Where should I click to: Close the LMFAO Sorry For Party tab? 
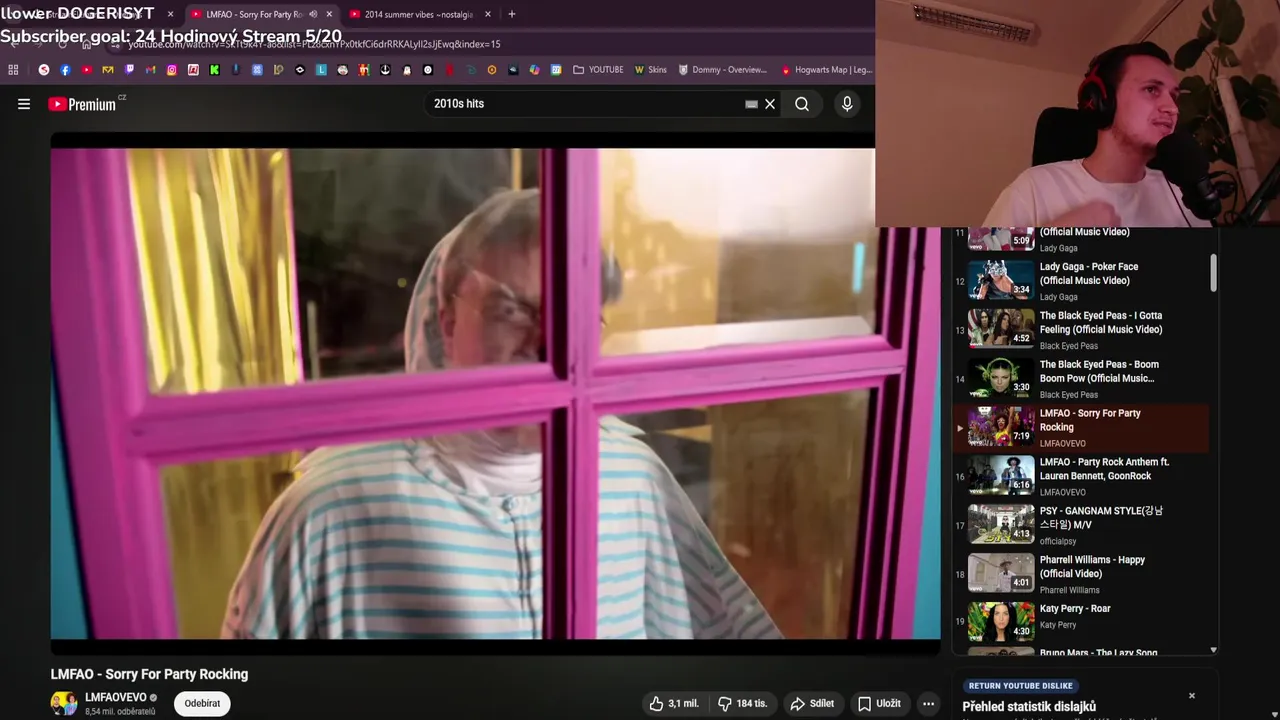(x=330, y=14)
